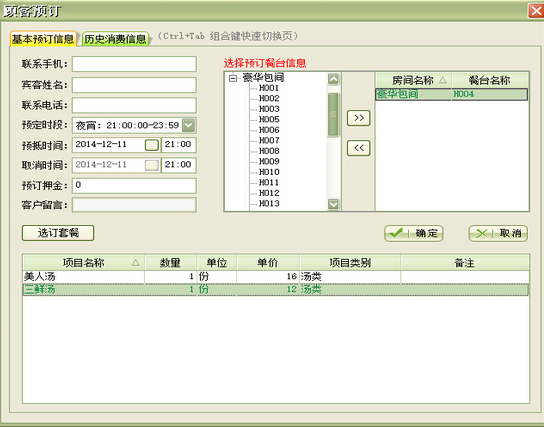The width and height of the screenshot is (544, 427).
Task: Click the 预订押金 input field
Action: tap(134, 185)
